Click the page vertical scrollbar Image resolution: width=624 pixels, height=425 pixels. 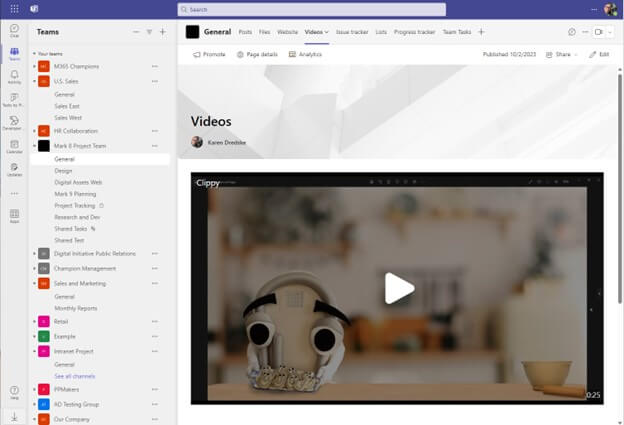620,189
